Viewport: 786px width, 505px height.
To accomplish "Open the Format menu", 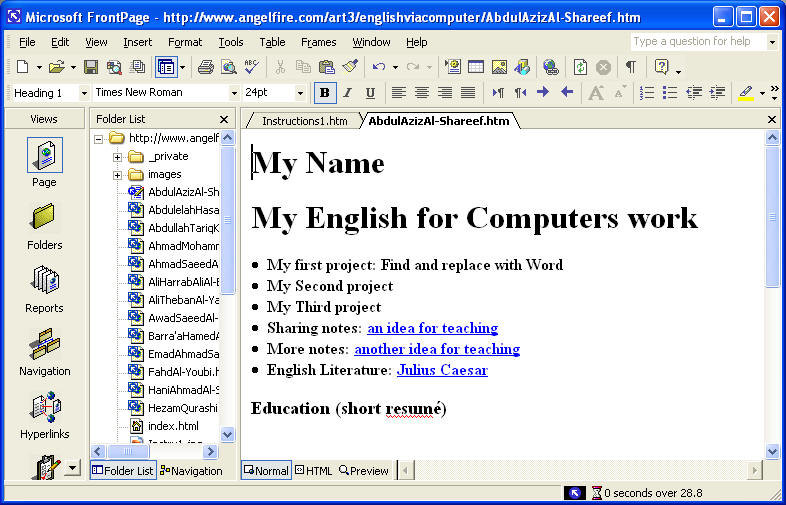I will (185, 42).
